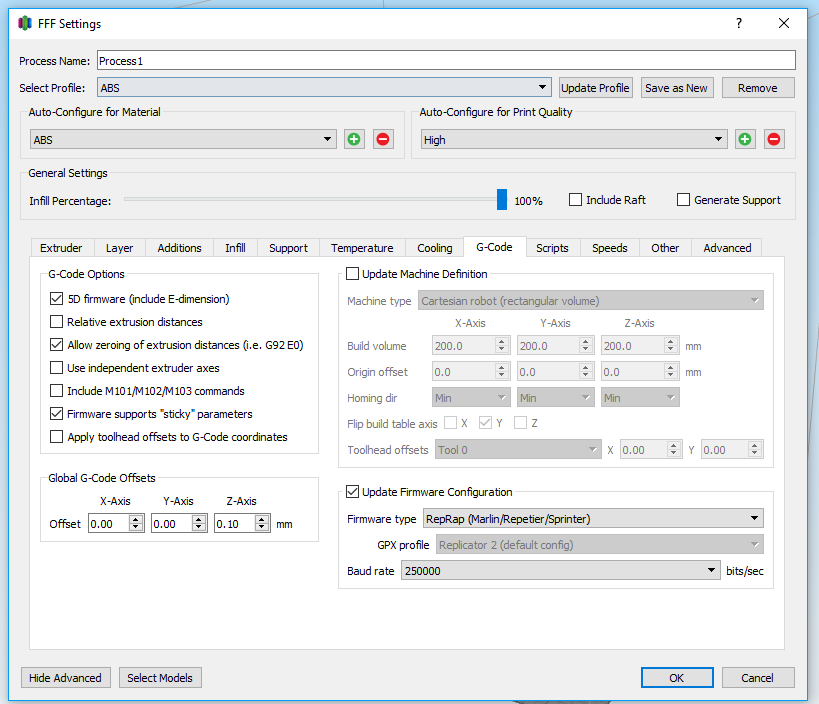The height and width of the screenshot is (704, 819).
Task: Switch to the Additions tab
Action: [x=180, y=248]
